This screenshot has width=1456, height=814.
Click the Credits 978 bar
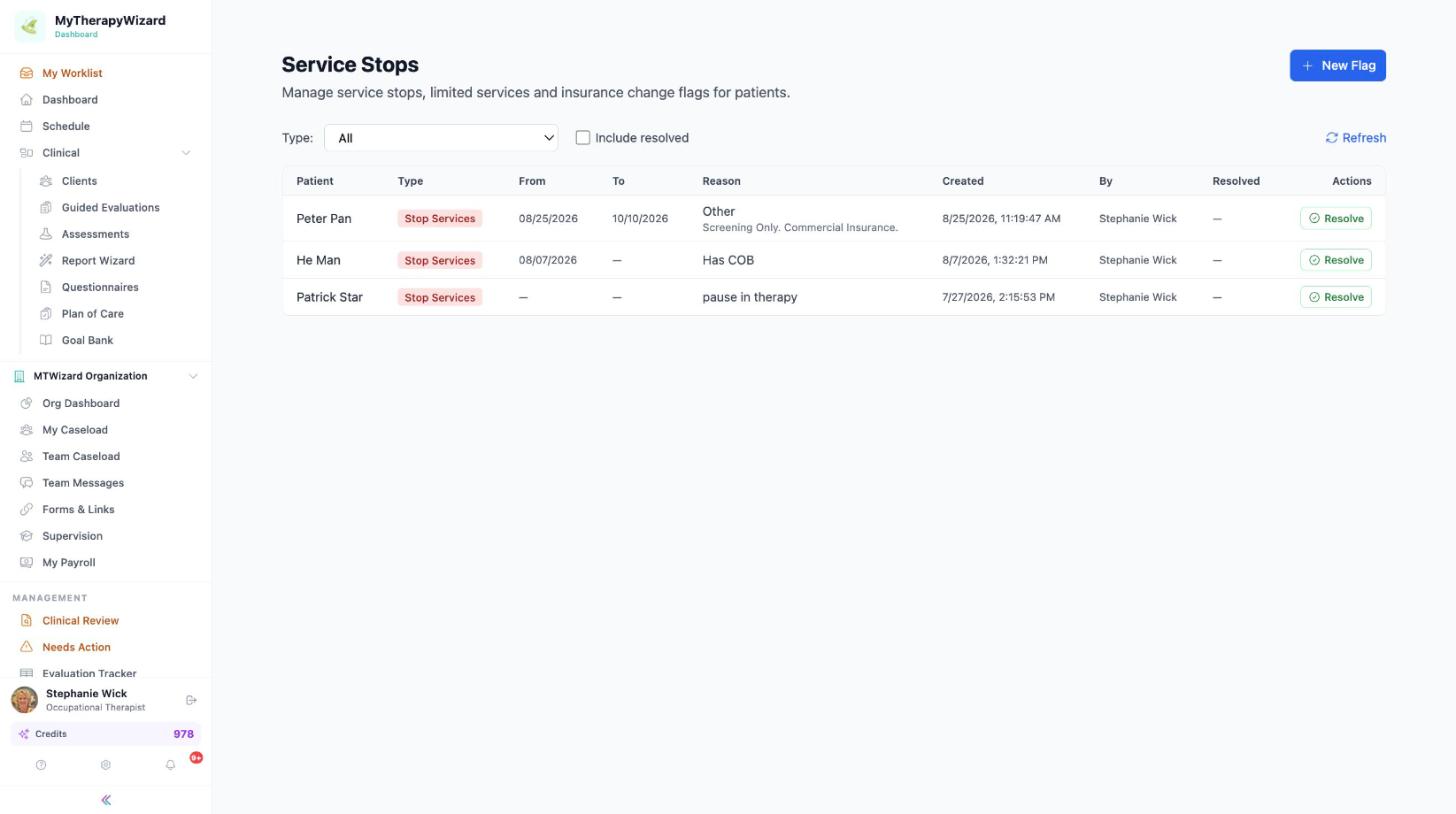[x=106, y=734]
